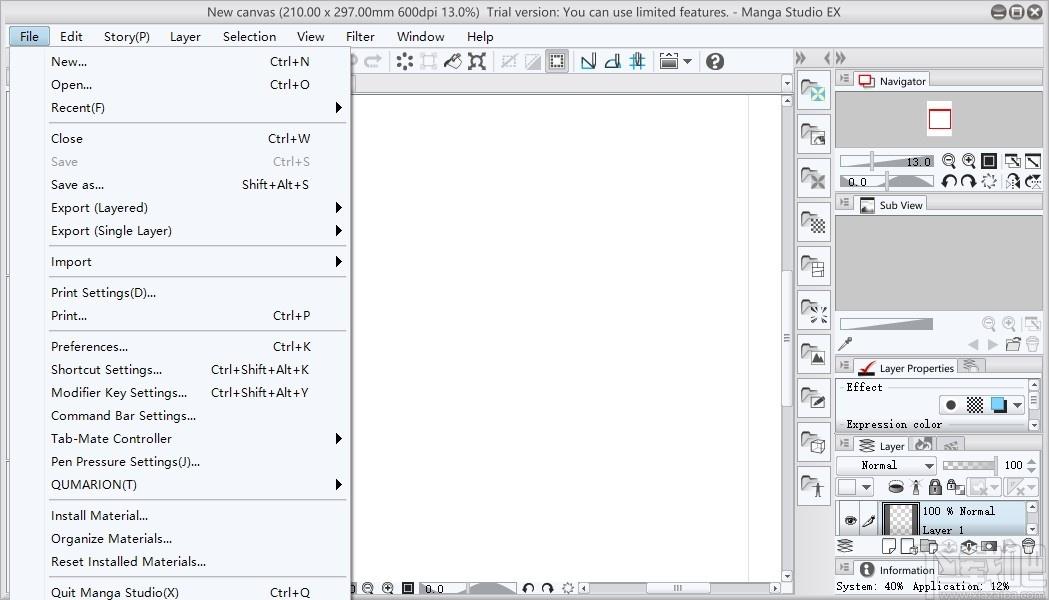Toggle Clip at Layer Below icon

click(896, 487)
